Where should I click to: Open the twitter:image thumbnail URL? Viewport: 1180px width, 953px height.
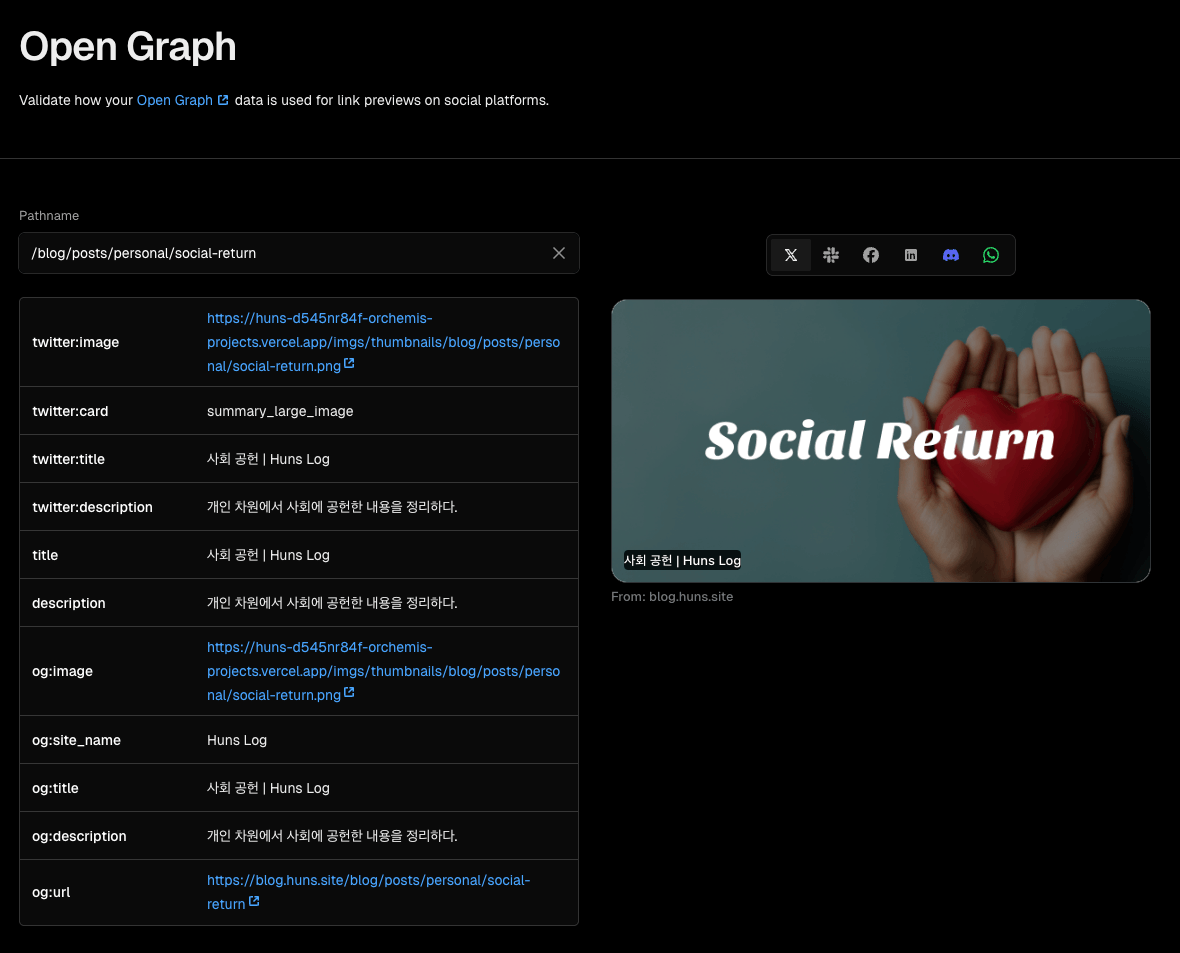coord(383,342)
